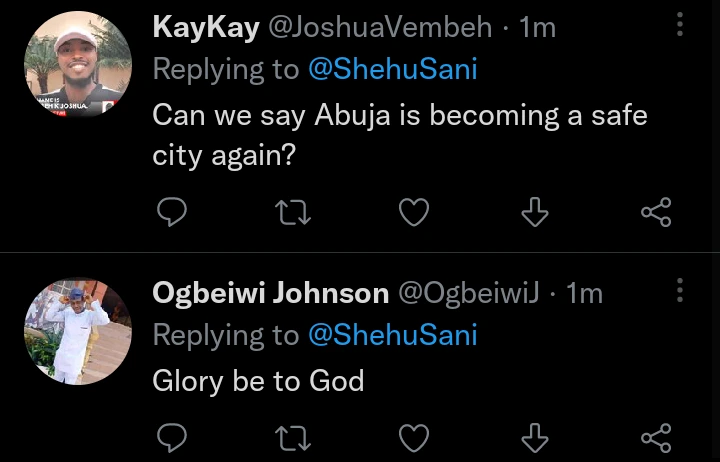Image resolution: width=720 pixels, height=462 pixels.
Task: Open KayKay's profile picture
Action: point(78,65)
